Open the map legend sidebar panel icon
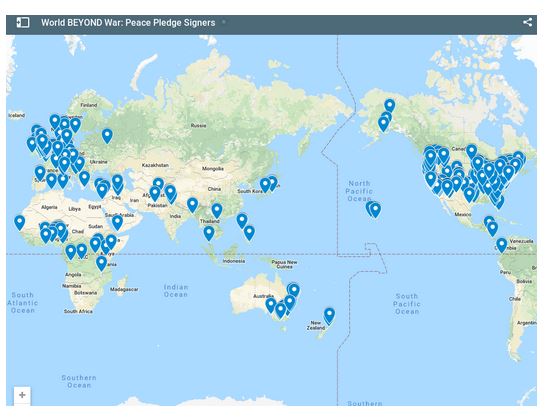This screenshot has height=419, width=549. (x=23, y=23)
